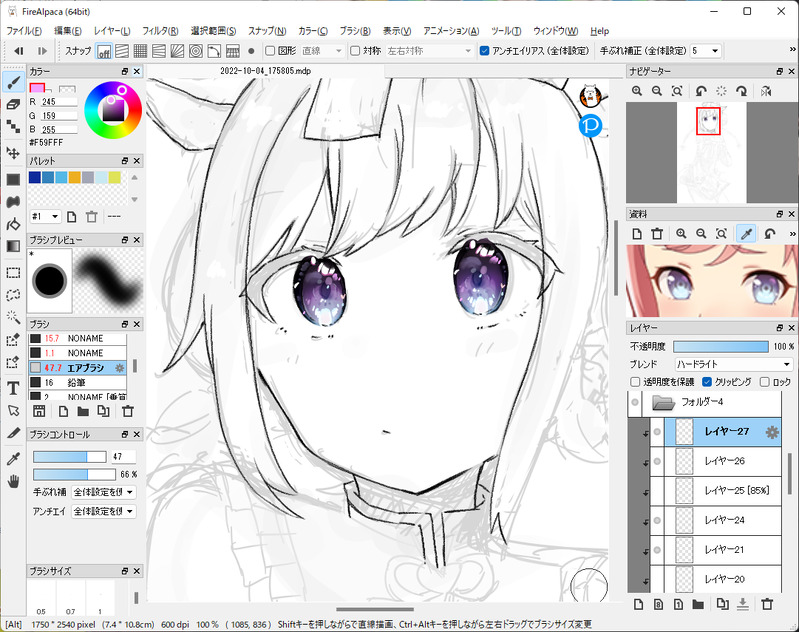Select the Eyedropper tool in left toolbar
This screenshot has height=632, width=799.
(14, 459)
